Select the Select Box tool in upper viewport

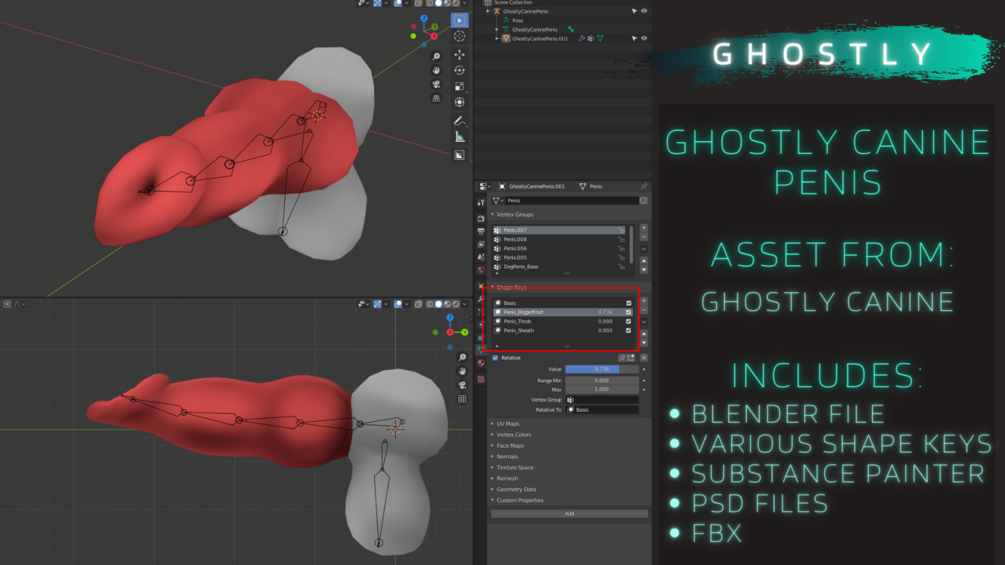point(460,20)
